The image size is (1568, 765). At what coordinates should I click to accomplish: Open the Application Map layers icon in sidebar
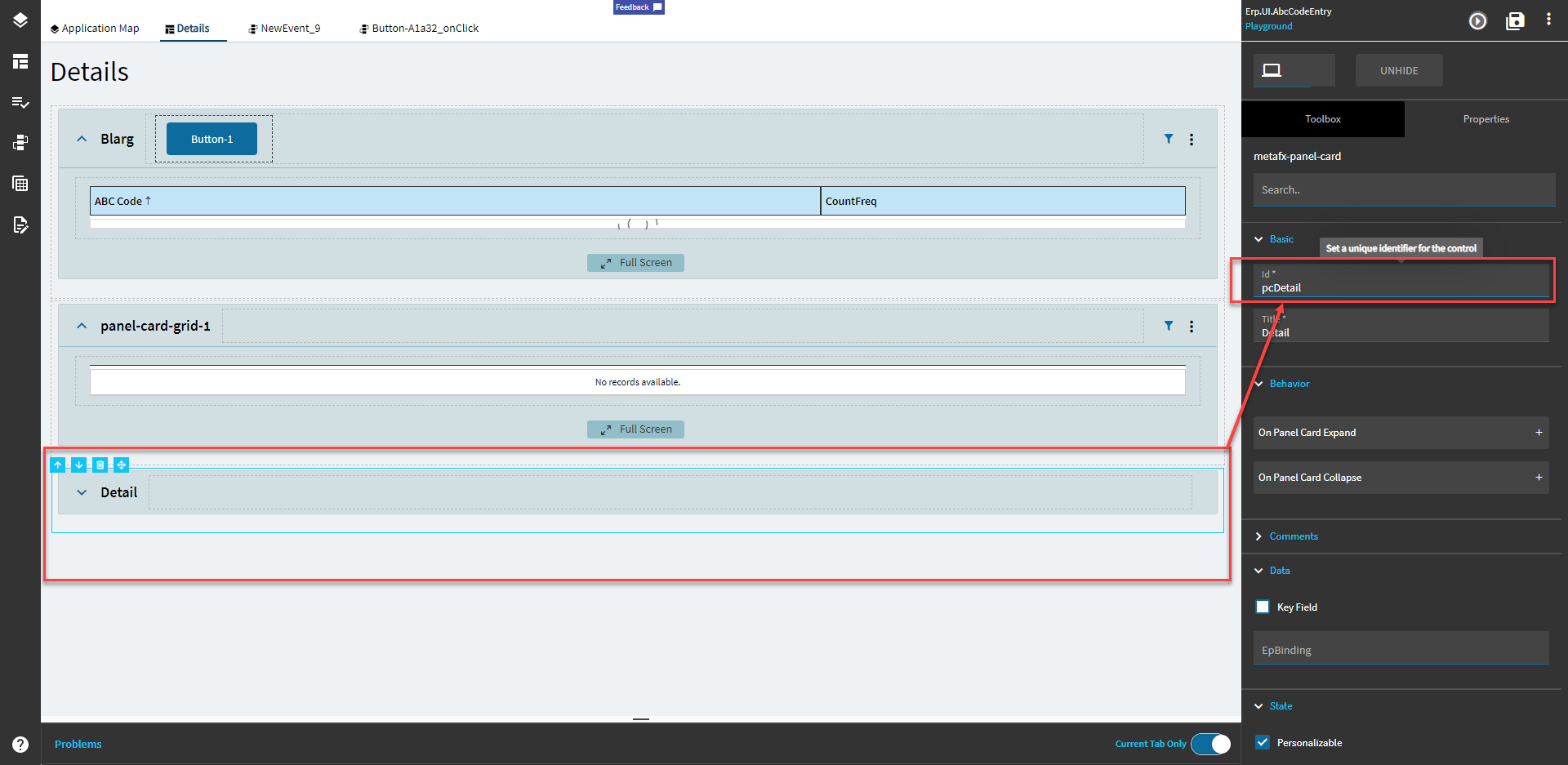coord(20,20)
